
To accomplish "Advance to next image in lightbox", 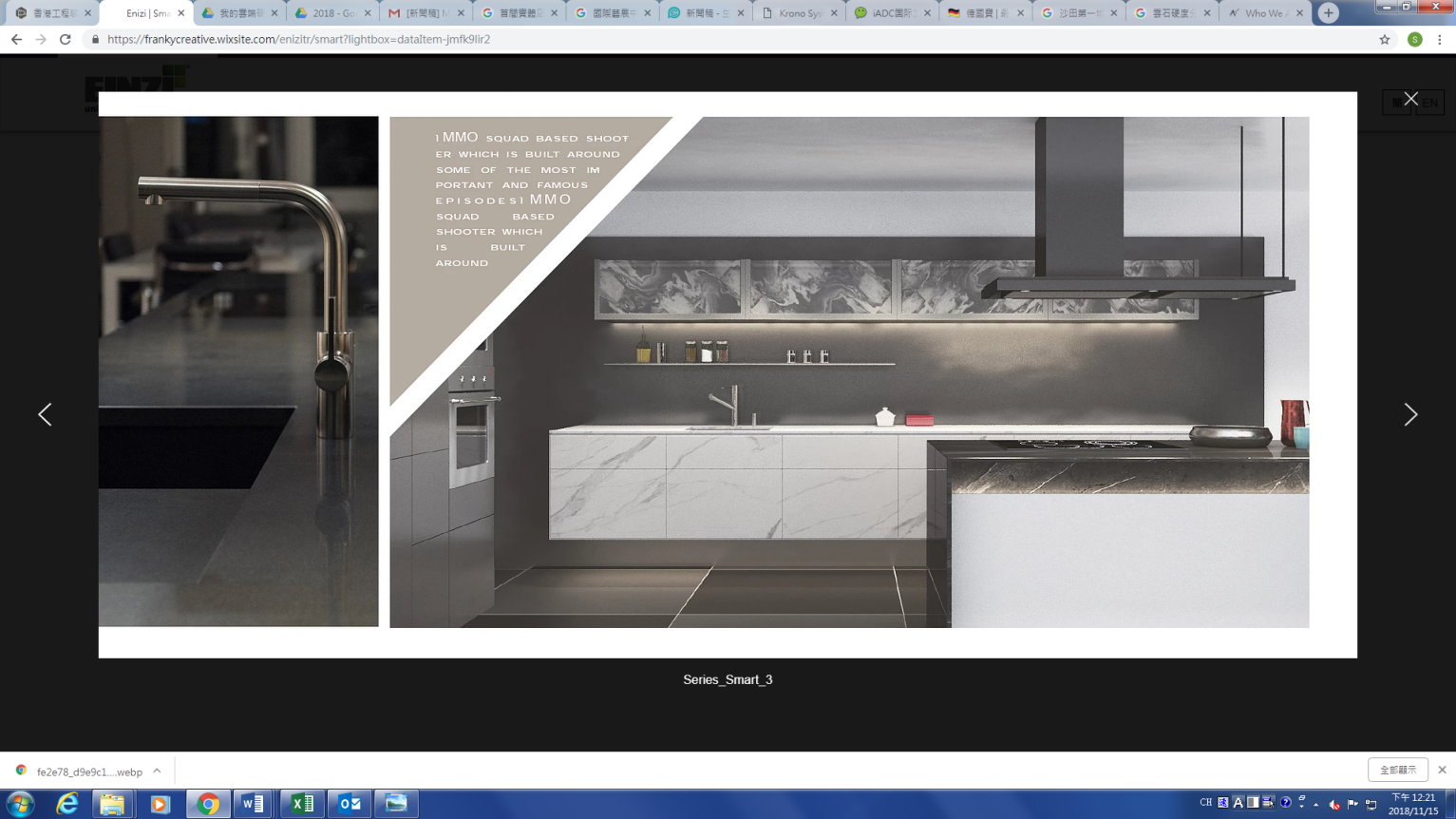I will pos(1410,414).
